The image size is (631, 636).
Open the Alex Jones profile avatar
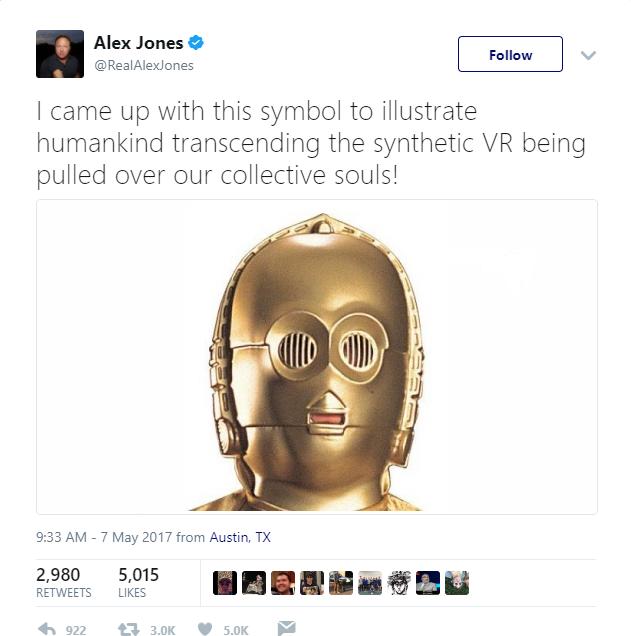tap(60, 54)
